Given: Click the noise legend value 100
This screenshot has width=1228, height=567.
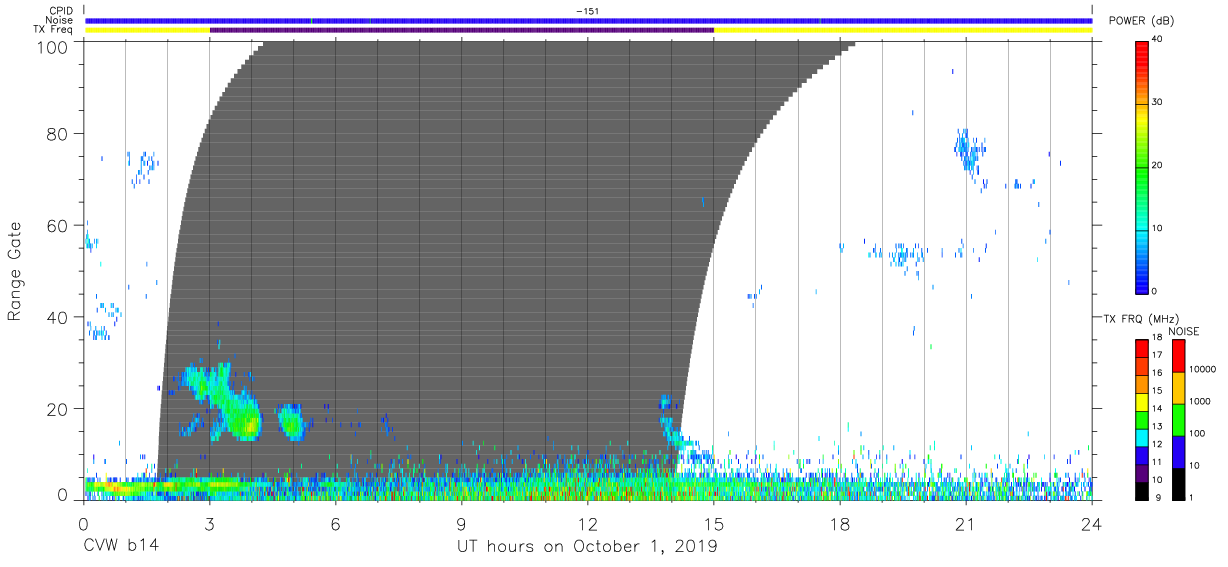Looking at the screenshot, I should (x=1198, y=433).
